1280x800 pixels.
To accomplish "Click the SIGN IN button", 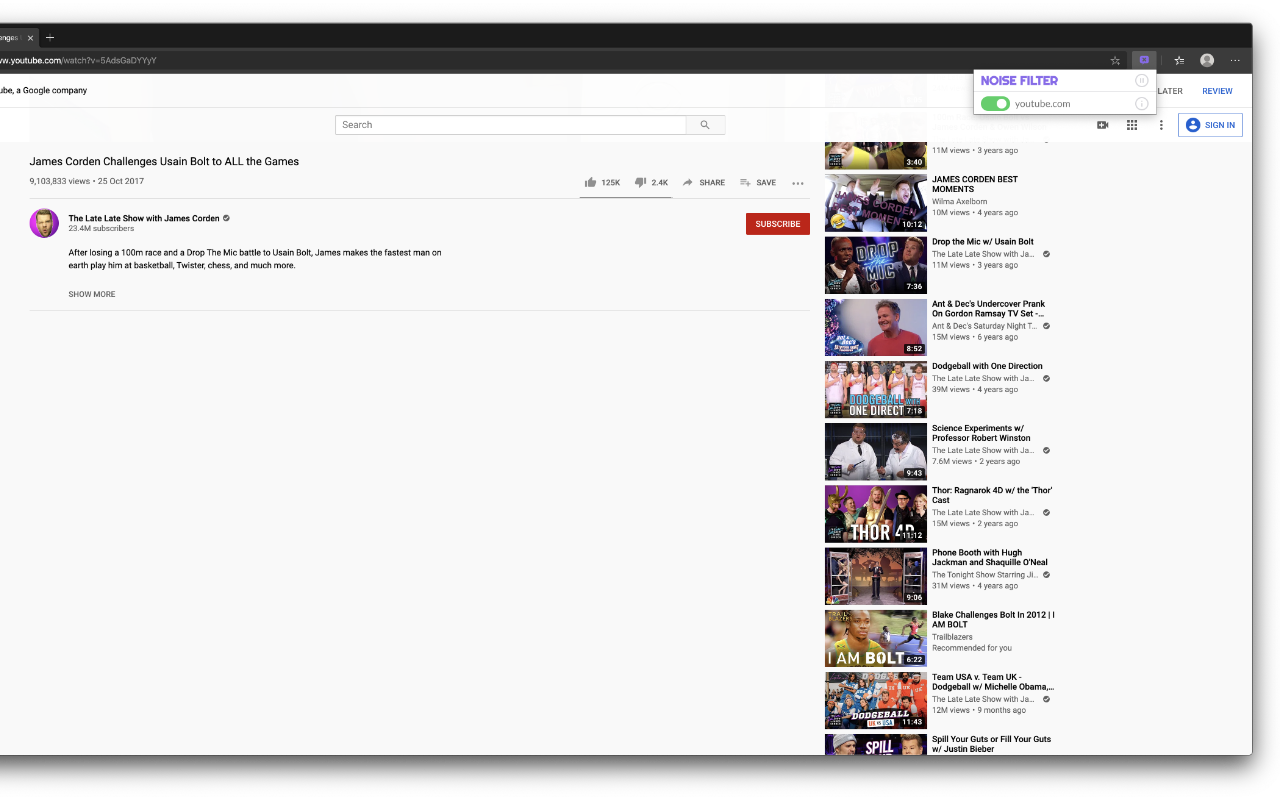I will (1210, 125).
